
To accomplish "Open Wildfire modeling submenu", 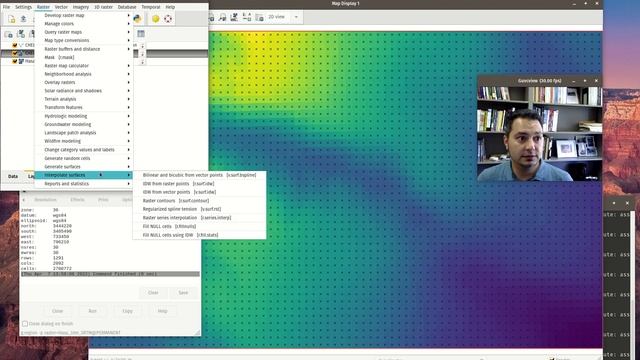I will (x=84, y=141).
